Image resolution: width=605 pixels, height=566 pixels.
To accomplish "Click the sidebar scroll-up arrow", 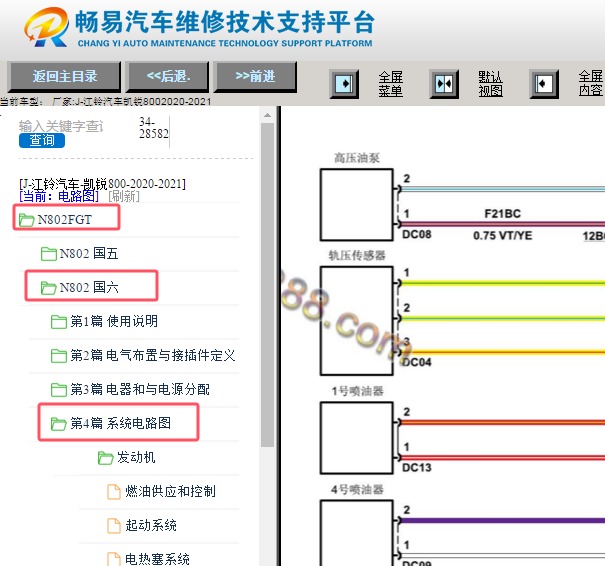I will 267,115.
